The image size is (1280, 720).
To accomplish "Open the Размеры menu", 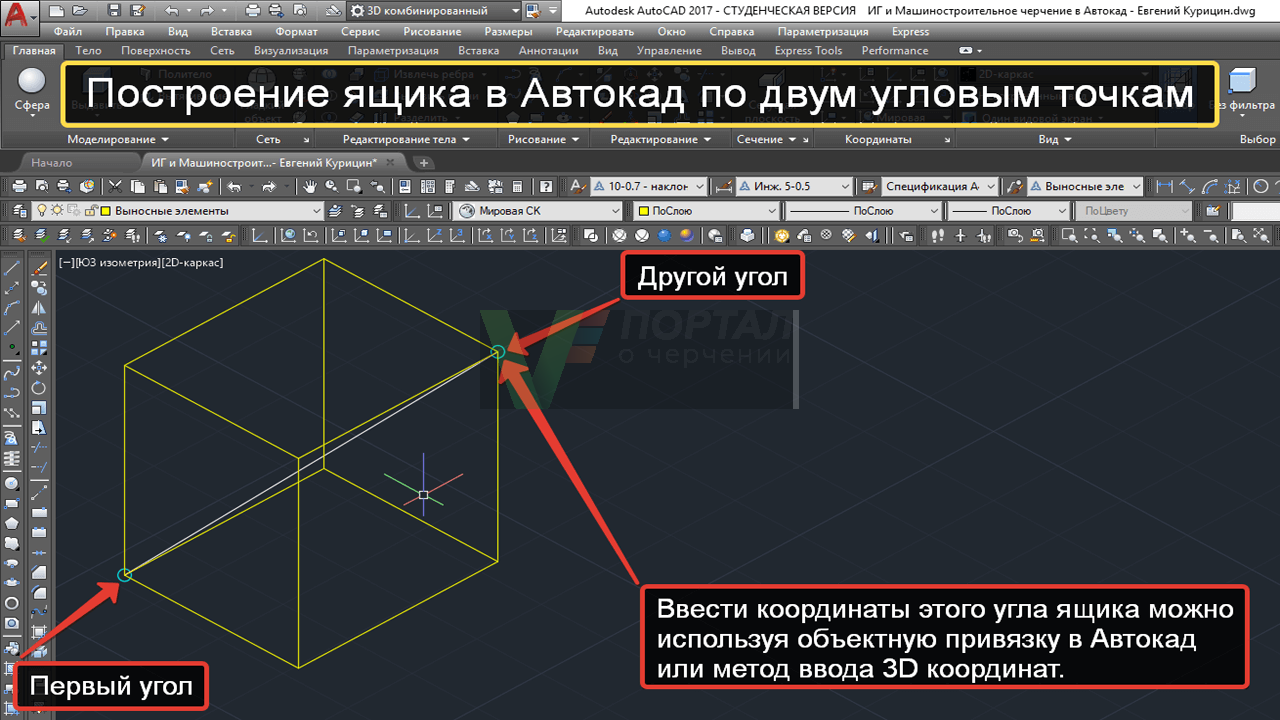I will pos(508,31).
